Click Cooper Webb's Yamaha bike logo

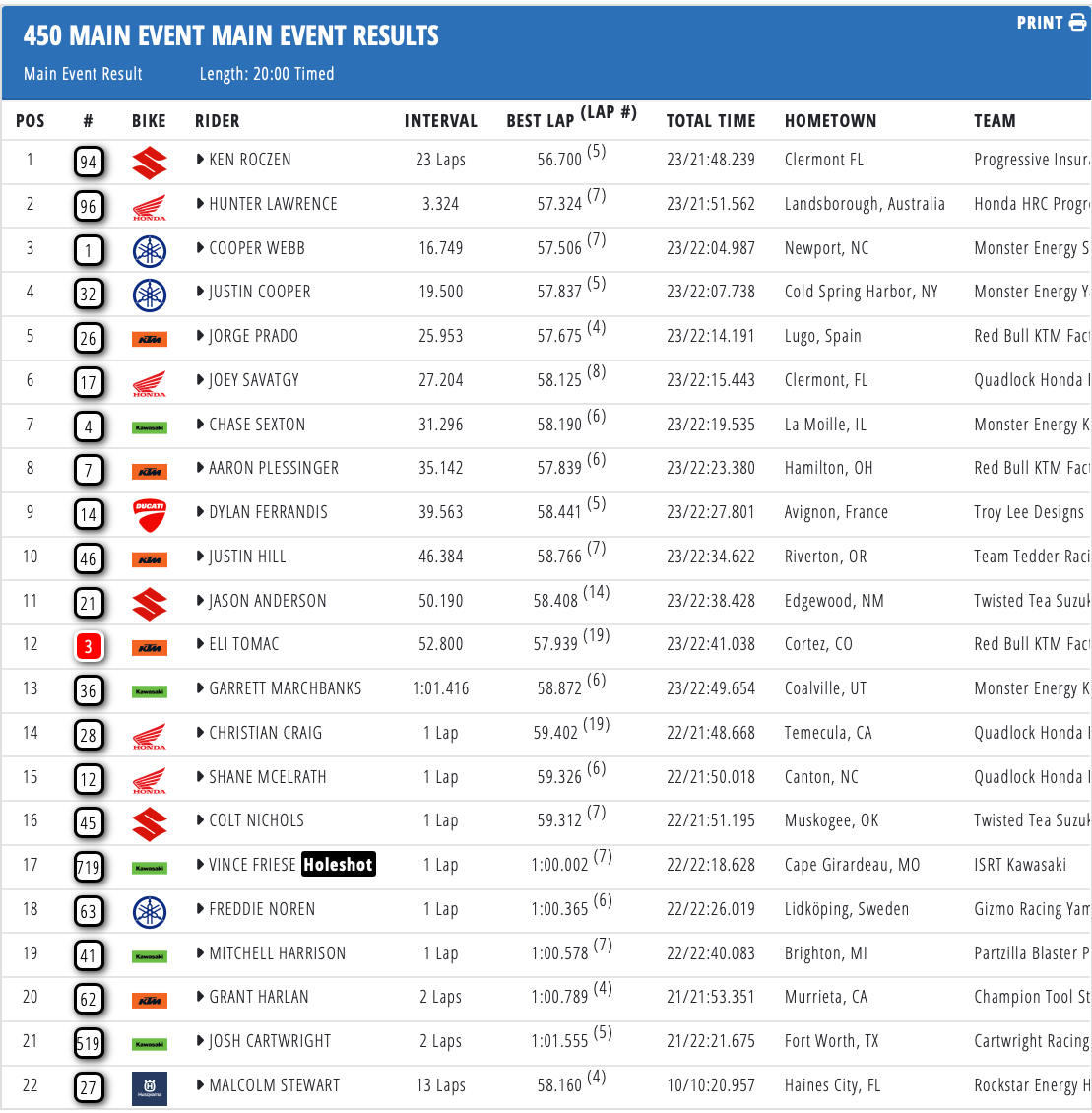pyautogui.click(x=150, y=251)
